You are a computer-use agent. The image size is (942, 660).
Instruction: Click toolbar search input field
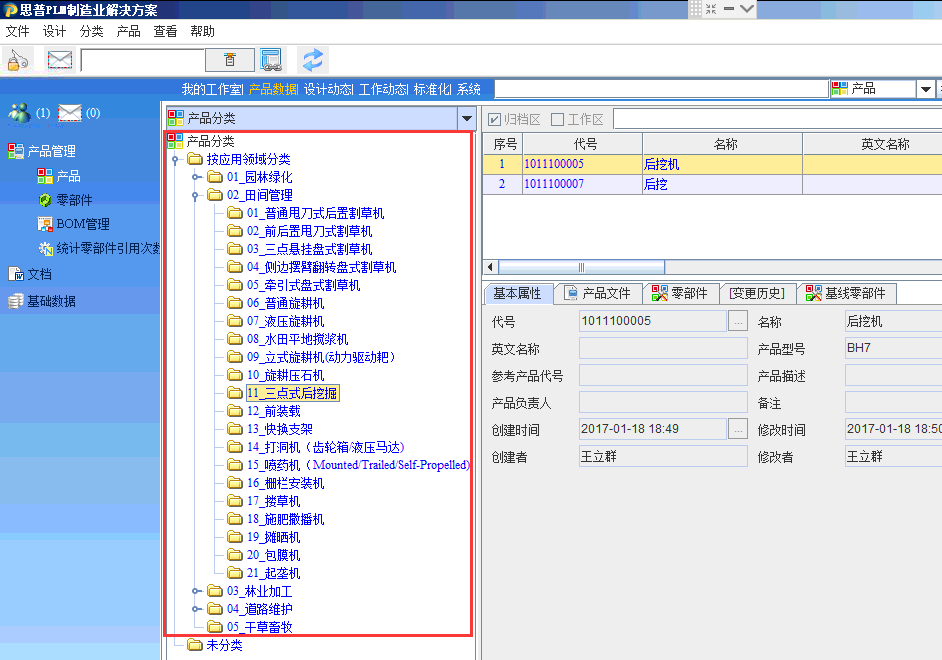pyautogui.click(x=143, y=60)
